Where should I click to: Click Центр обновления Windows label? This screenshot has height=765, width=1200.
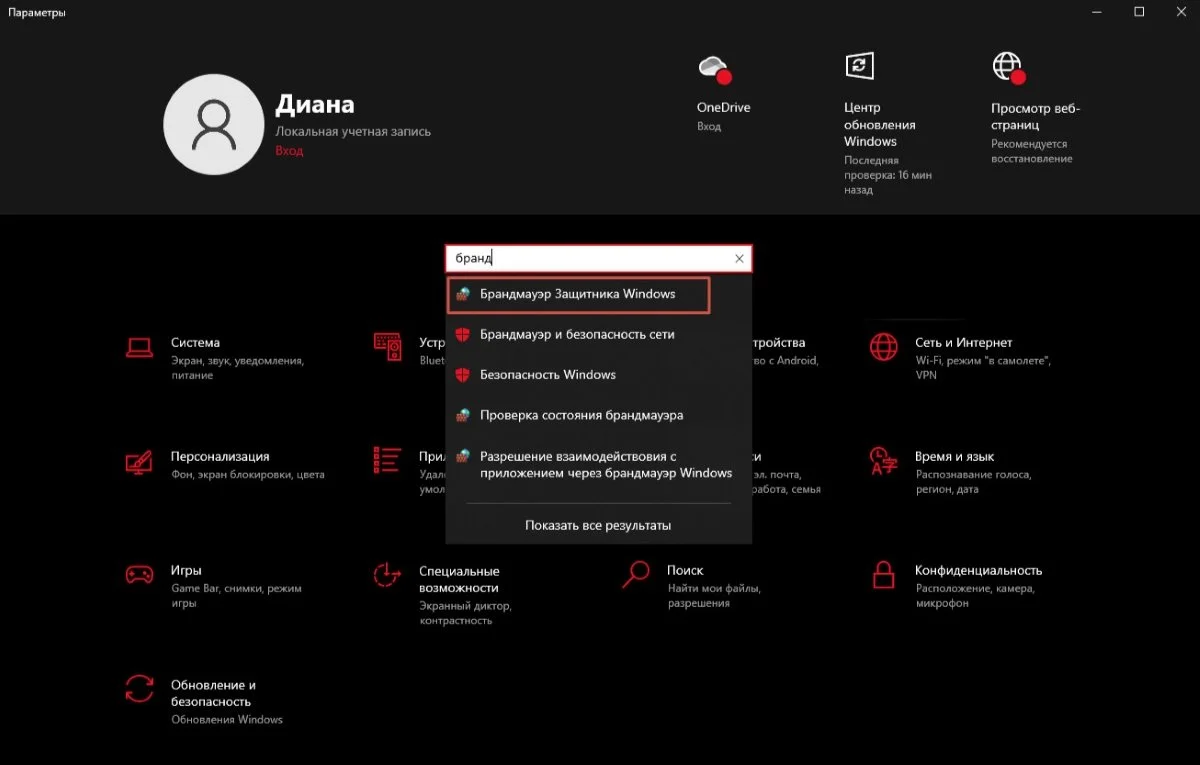click(x=879, y=125)
